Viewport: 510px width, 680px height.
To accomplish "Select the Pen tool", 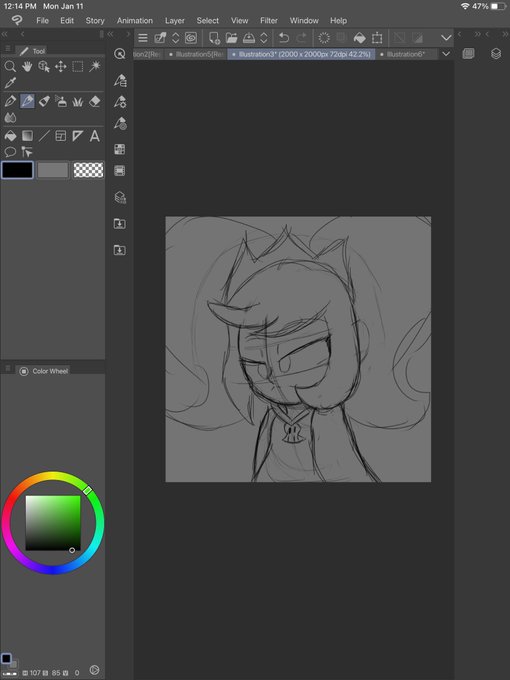I will click(x=10, y=101).
